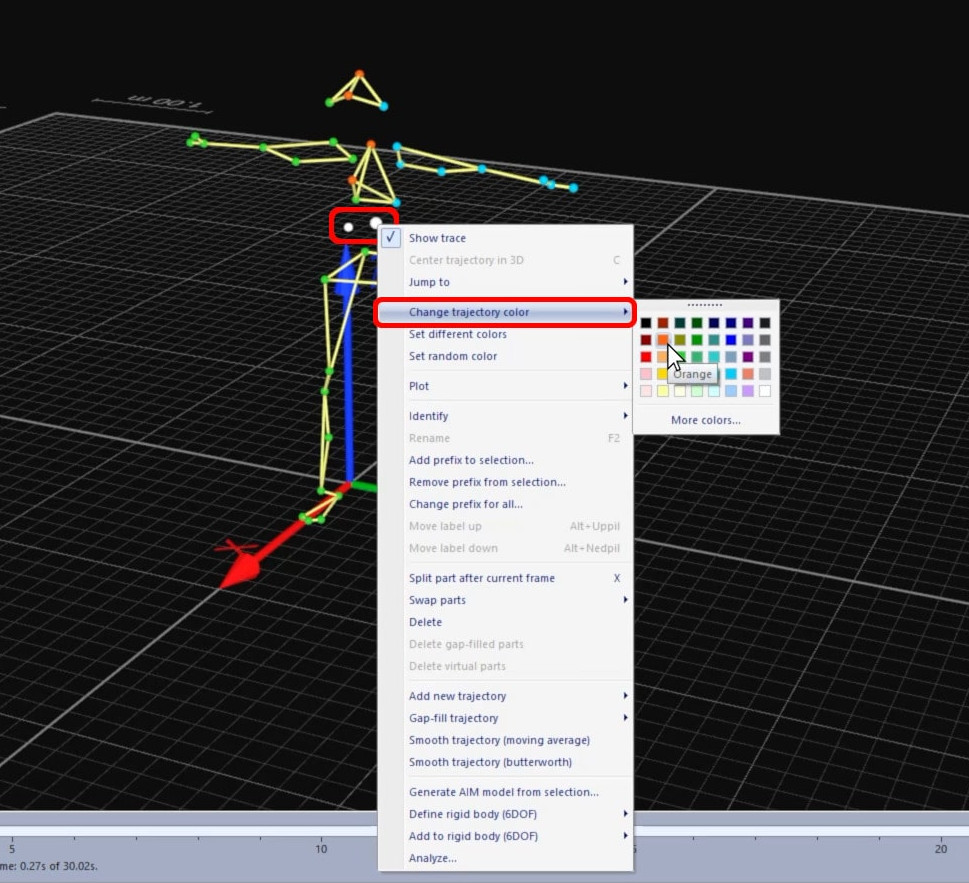Open Analyze... from the context menu
The image size is (969, 883).
click(x=432, y=858)
